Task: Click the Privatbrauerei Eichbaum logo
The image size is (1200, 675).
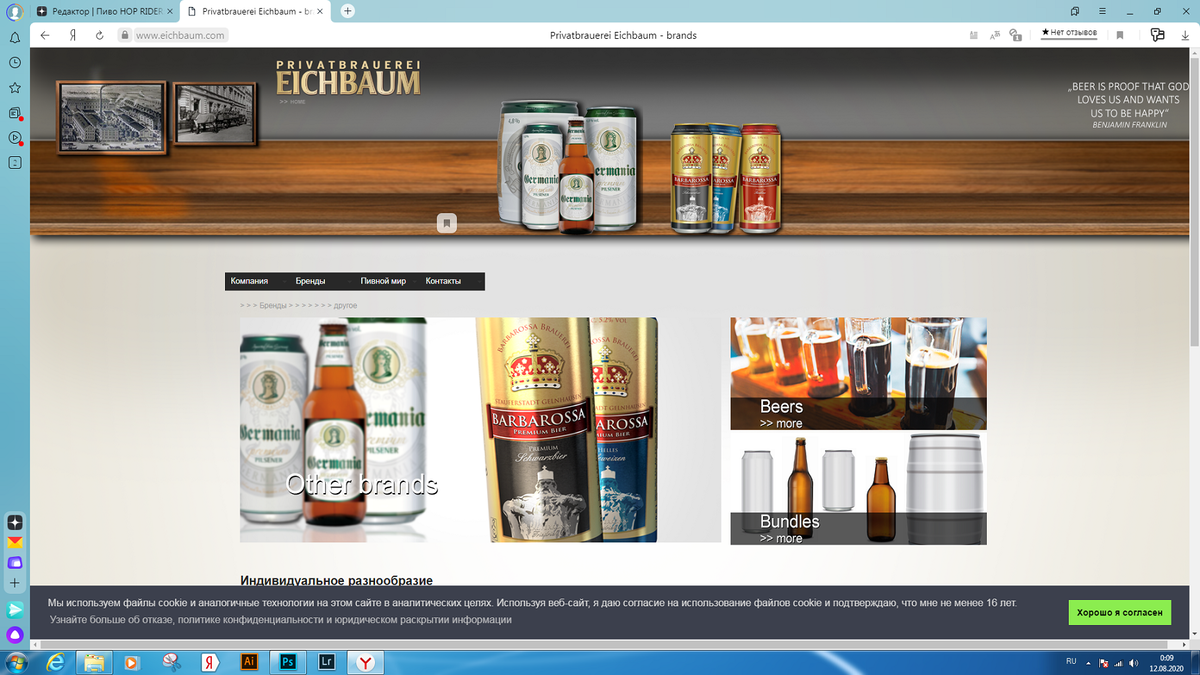Action: click(x=348, y=77)
